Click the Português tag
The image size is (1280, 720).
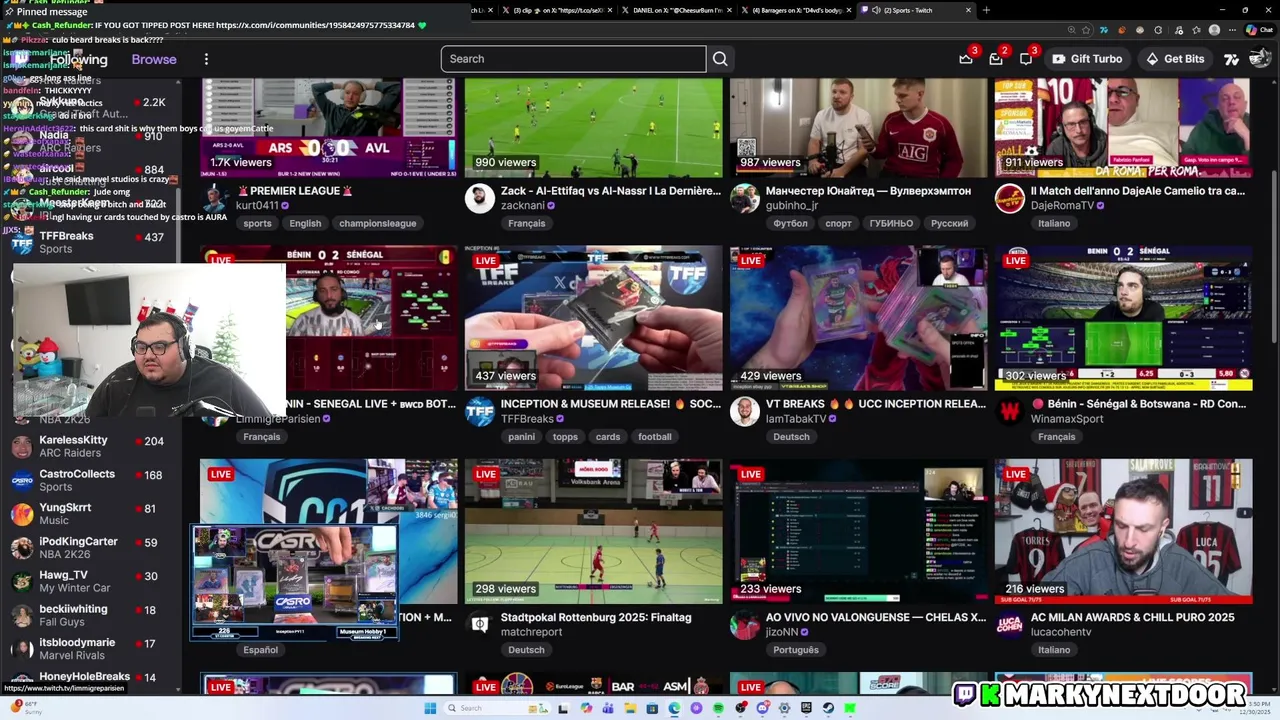pos(795,650)
